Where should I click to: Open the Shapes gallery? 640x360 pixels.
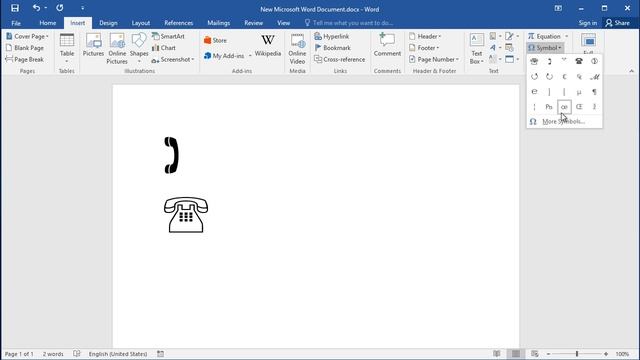pos(139,49)
